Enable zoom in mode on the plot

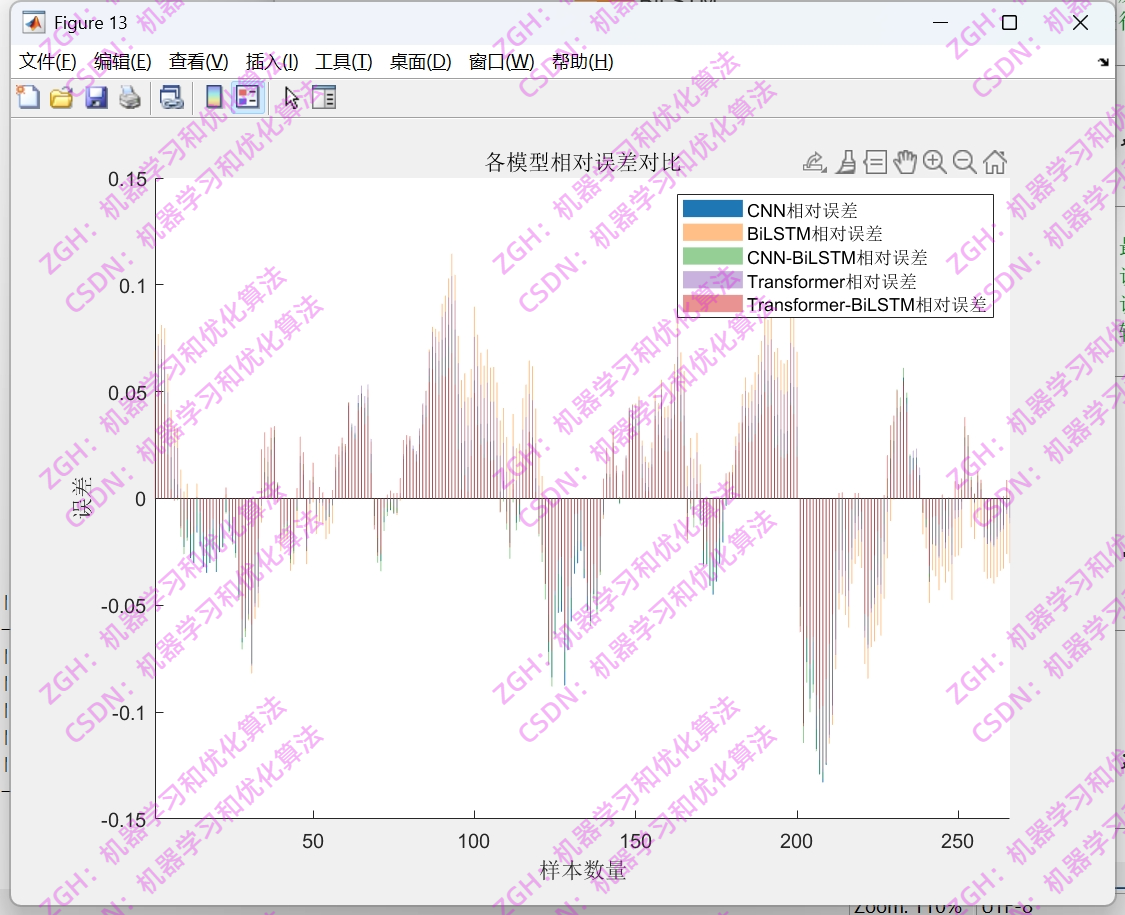pyautogui.click(x=934, y=162)
